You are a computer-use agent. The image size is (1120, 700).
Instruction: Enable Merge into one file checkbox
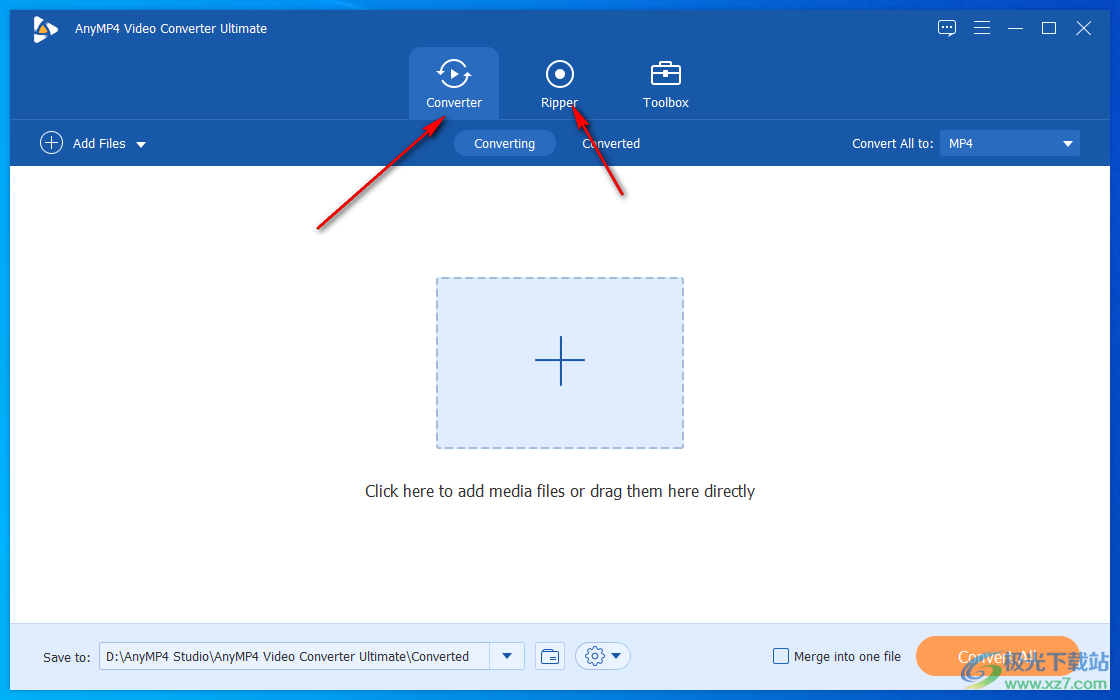781,656
